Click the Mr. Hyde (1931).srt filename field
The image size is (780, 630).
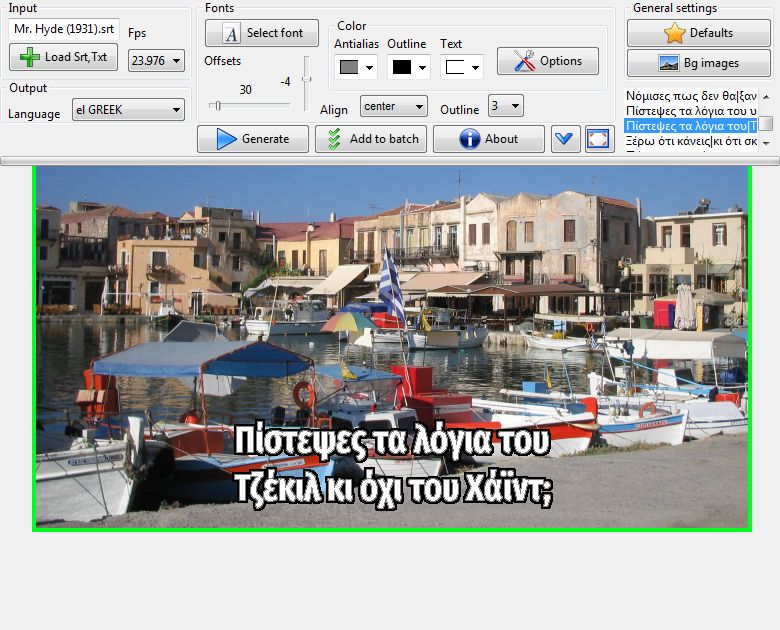click(x=64, y=29)
